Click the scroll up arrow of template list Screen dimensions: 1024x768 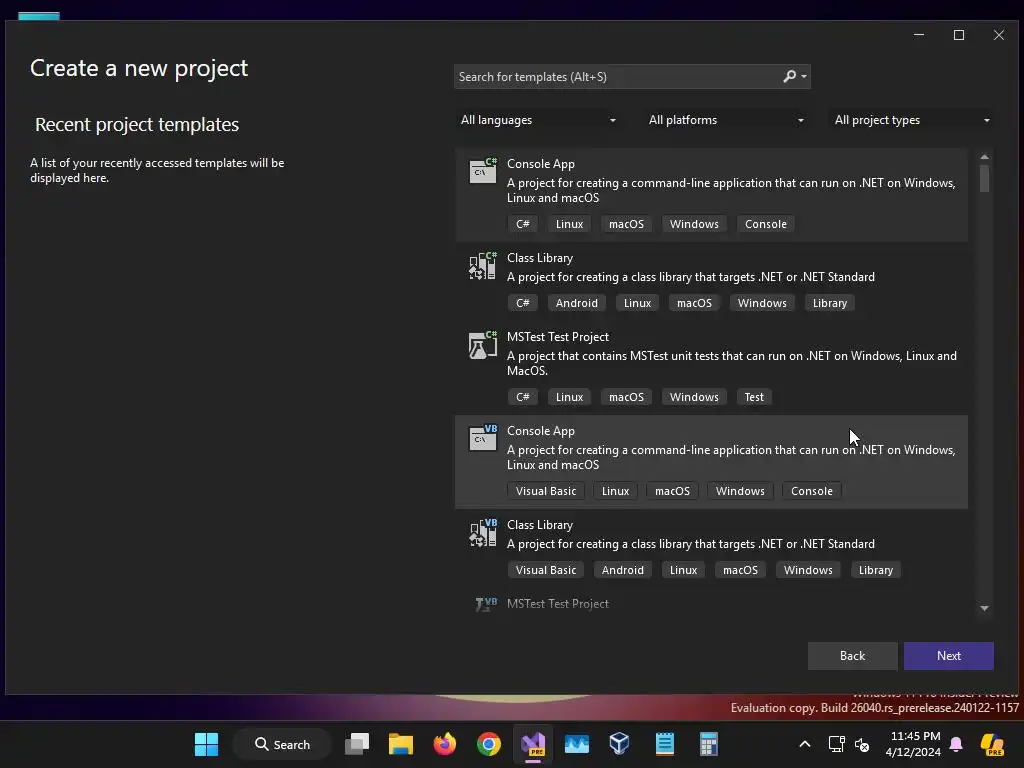984,157
